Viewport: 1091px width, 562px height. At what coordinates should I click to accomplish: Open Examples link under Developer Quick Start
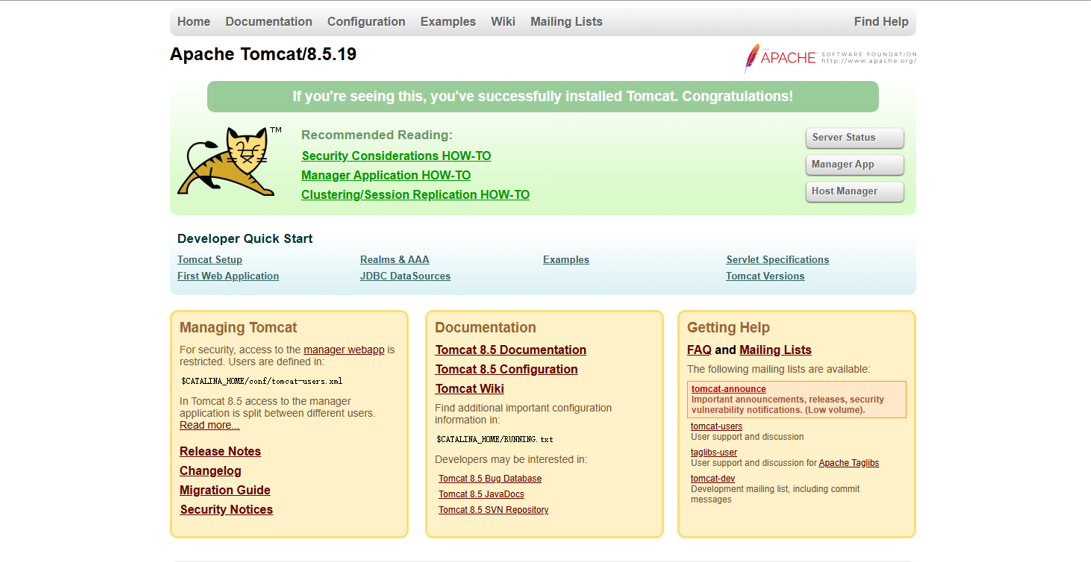coord(566,259)
